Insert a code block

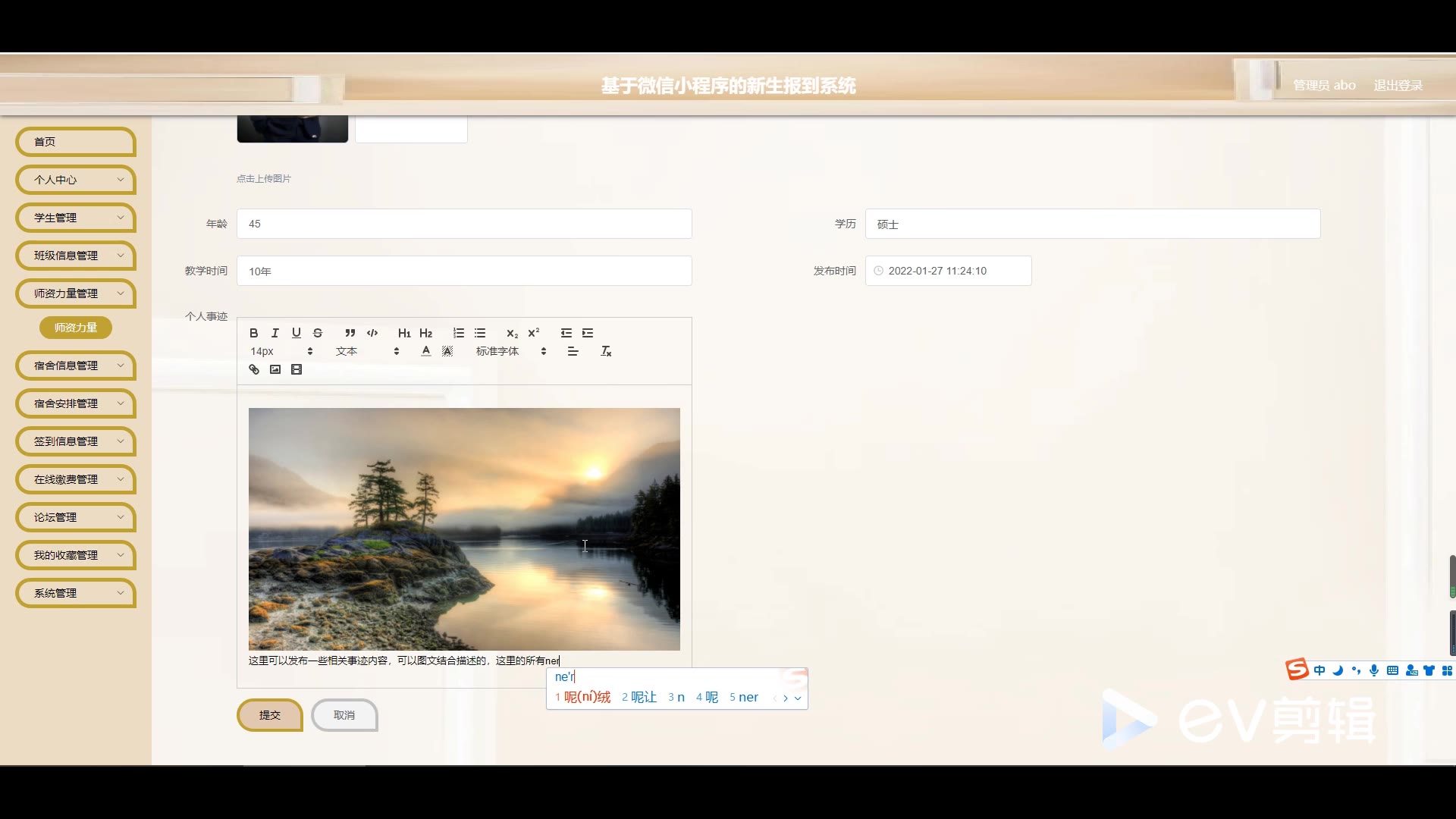372,333
